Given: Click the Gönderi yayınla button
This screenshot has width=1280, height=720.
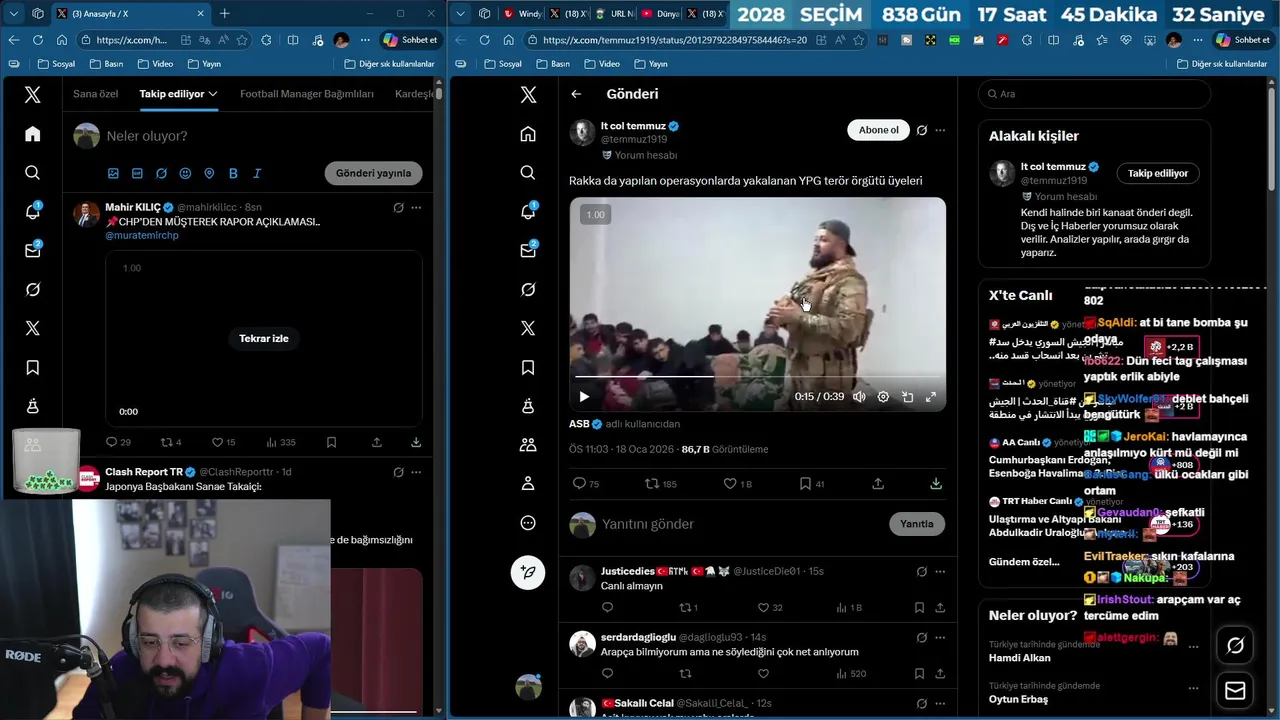Looking at the screenshot, I should (373, 173).
